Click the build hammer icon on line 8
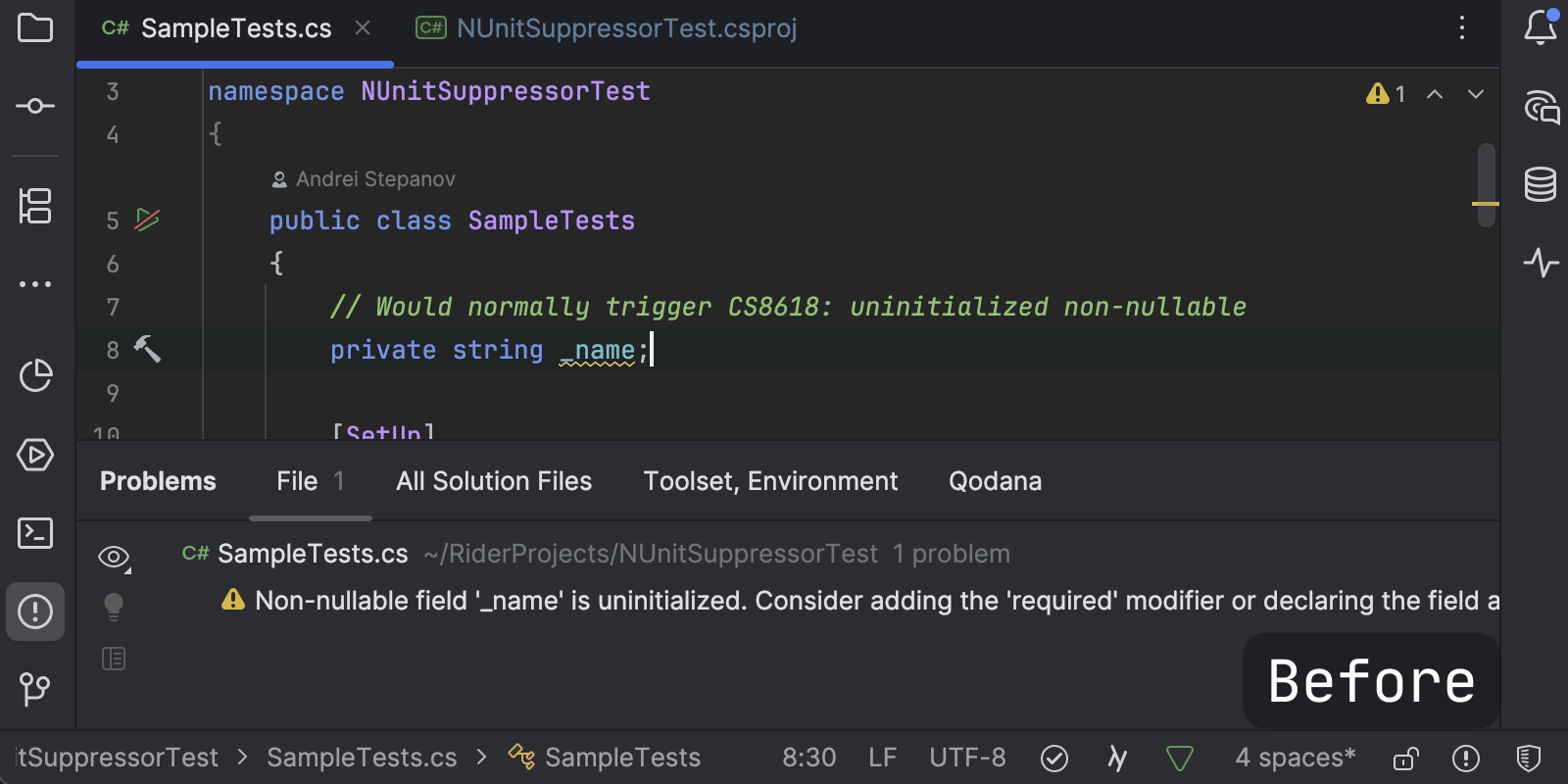The image size is (1568, 784). click(147, 349)
